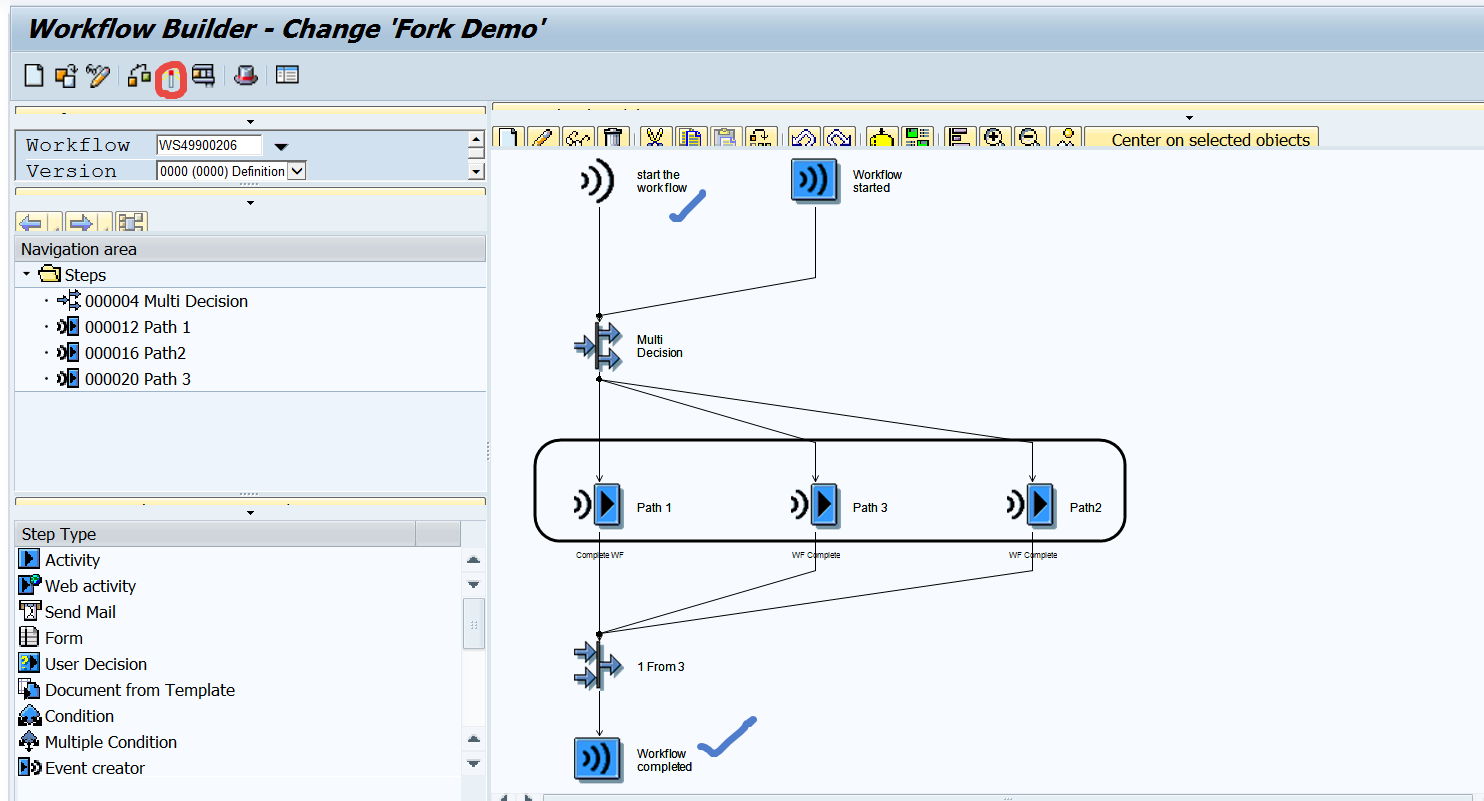This screenshot has height=801, width=1484.
Task: Create a new workflow with the blank page icon
Action: pos(33,75)
